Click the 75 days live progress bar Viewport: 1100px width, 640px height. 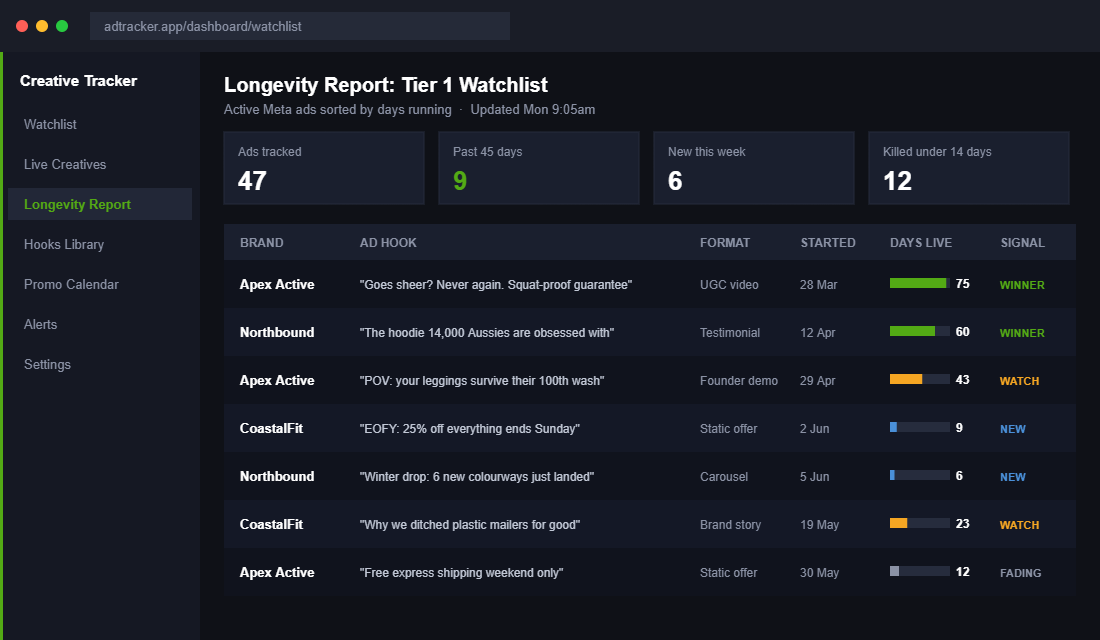[x=920, y=284]
